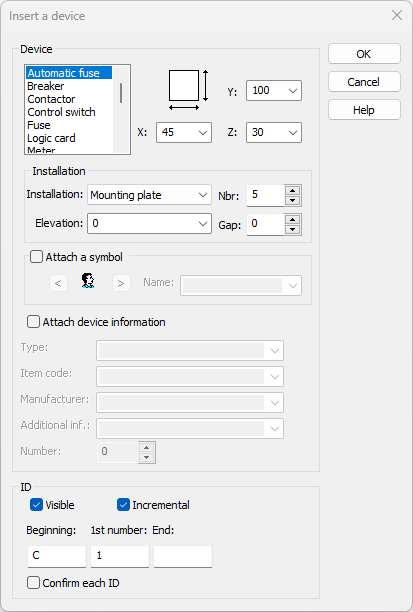Click the device dimension preview square

click(x=184, y=85)
